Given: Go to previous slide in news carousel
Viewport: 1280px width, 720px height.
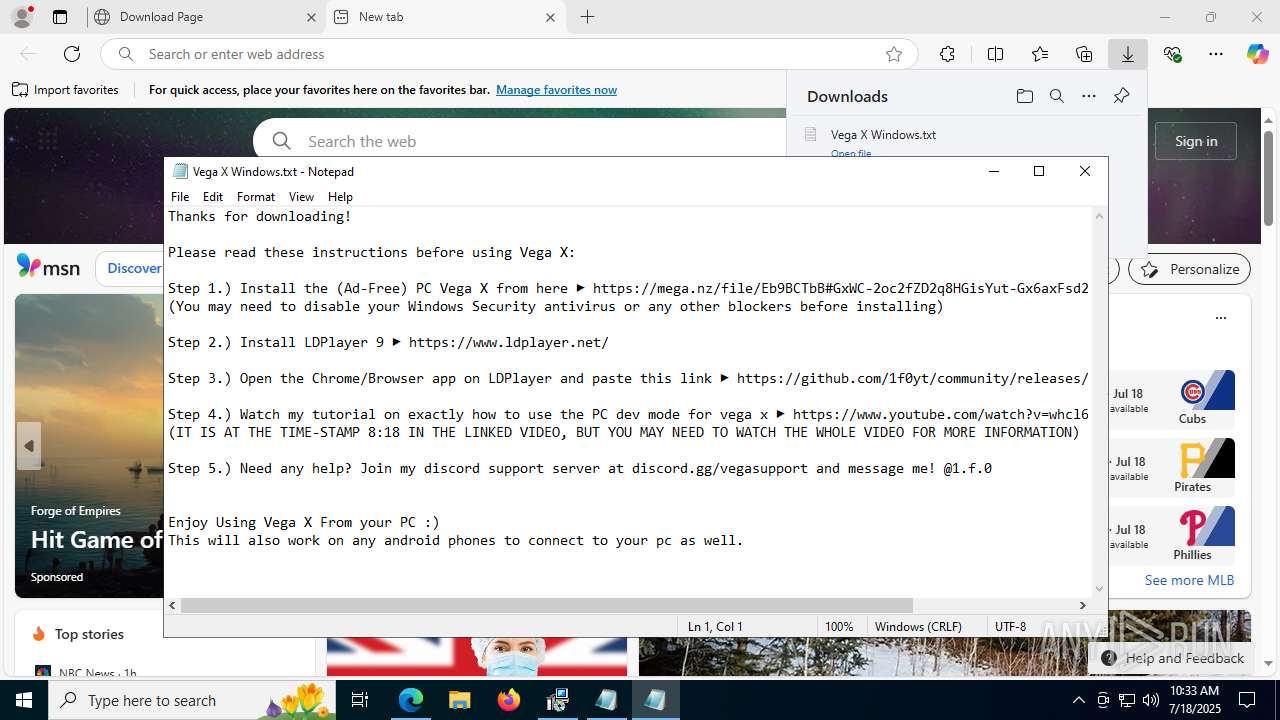Looking at the screenshot, I should (x=29, y=445).
